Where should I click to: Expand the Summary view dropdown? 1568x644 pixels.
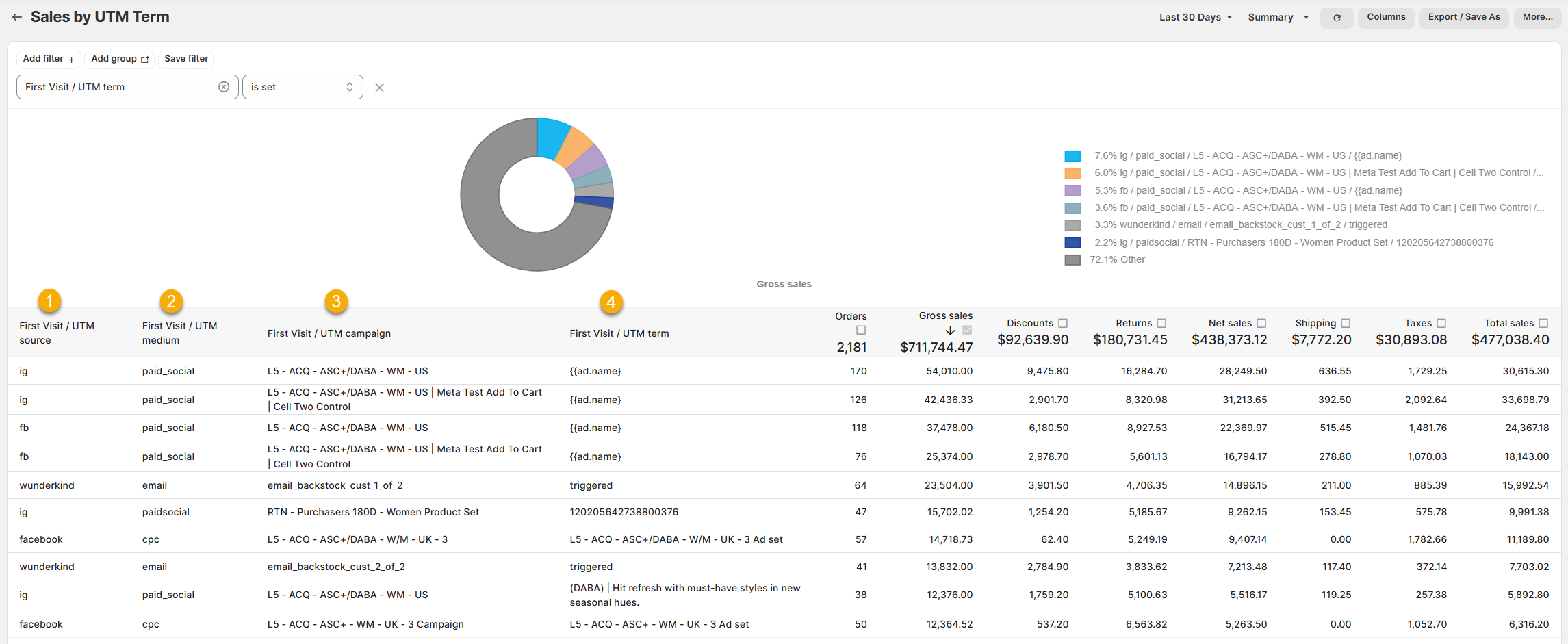coord(1277,17)
